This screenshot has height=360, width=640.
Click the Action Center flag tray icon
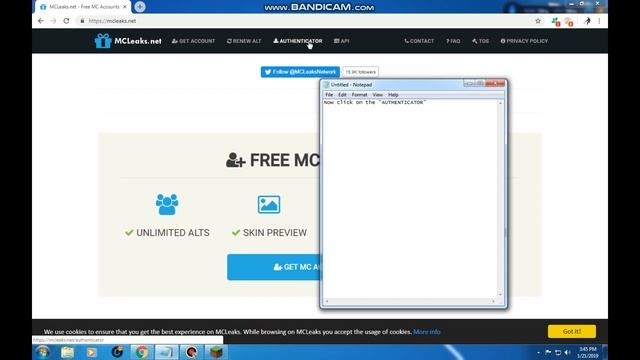(x=548, y=352)
